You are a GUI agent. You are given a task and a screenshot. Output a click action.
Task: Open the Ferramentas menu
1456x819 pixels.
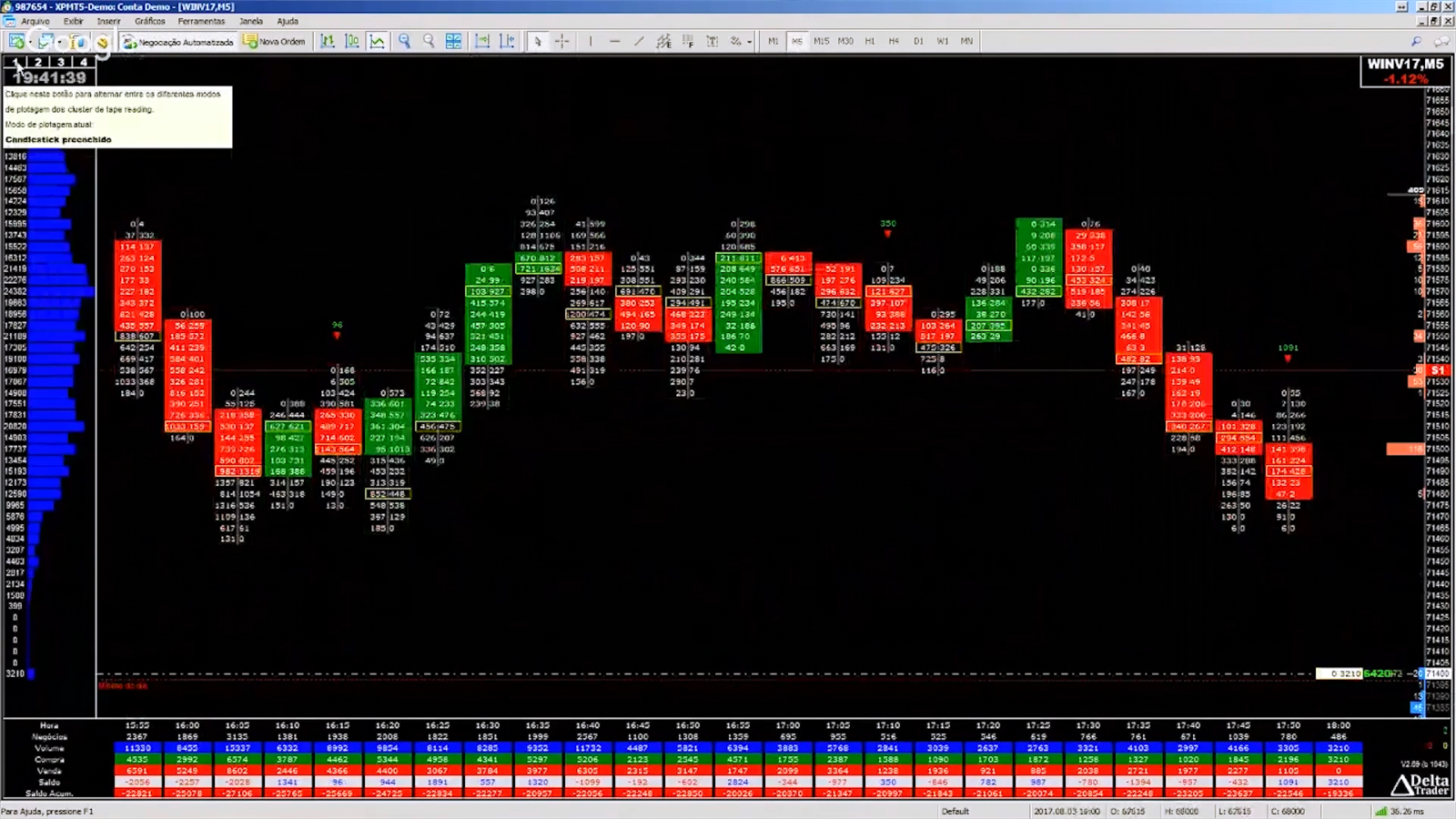coord(201,21)
